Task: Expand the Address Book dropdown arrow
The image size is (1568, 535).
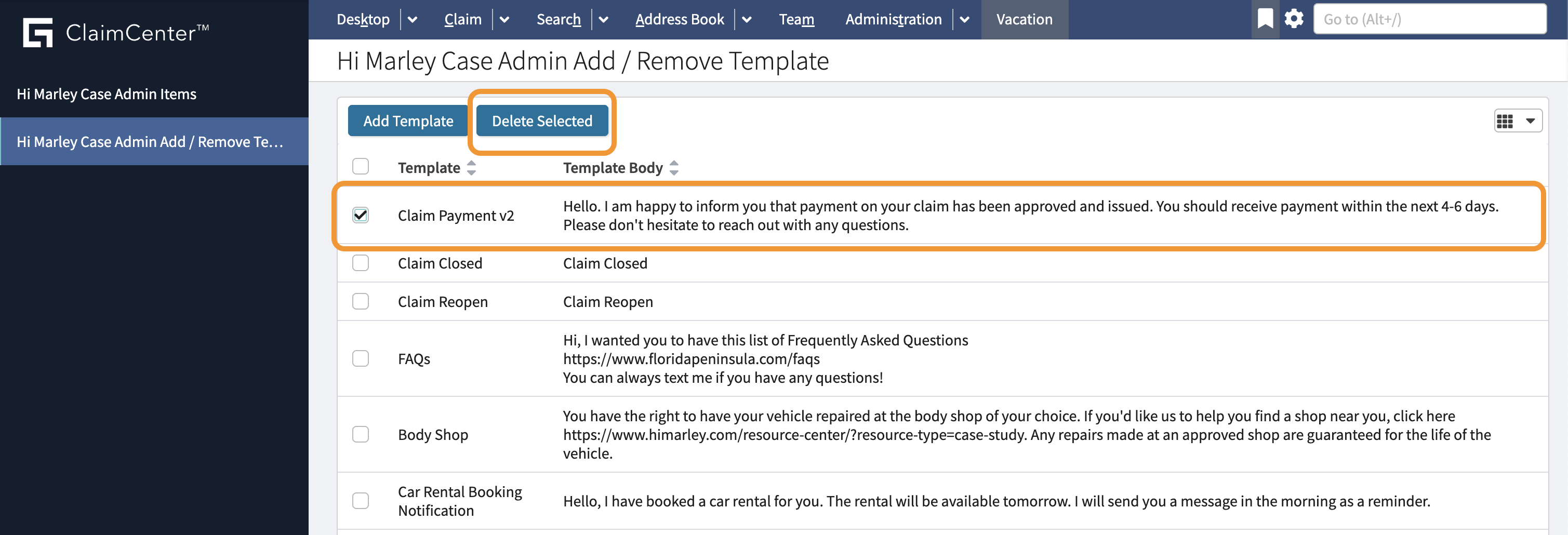Action: (x=746, y=19)
